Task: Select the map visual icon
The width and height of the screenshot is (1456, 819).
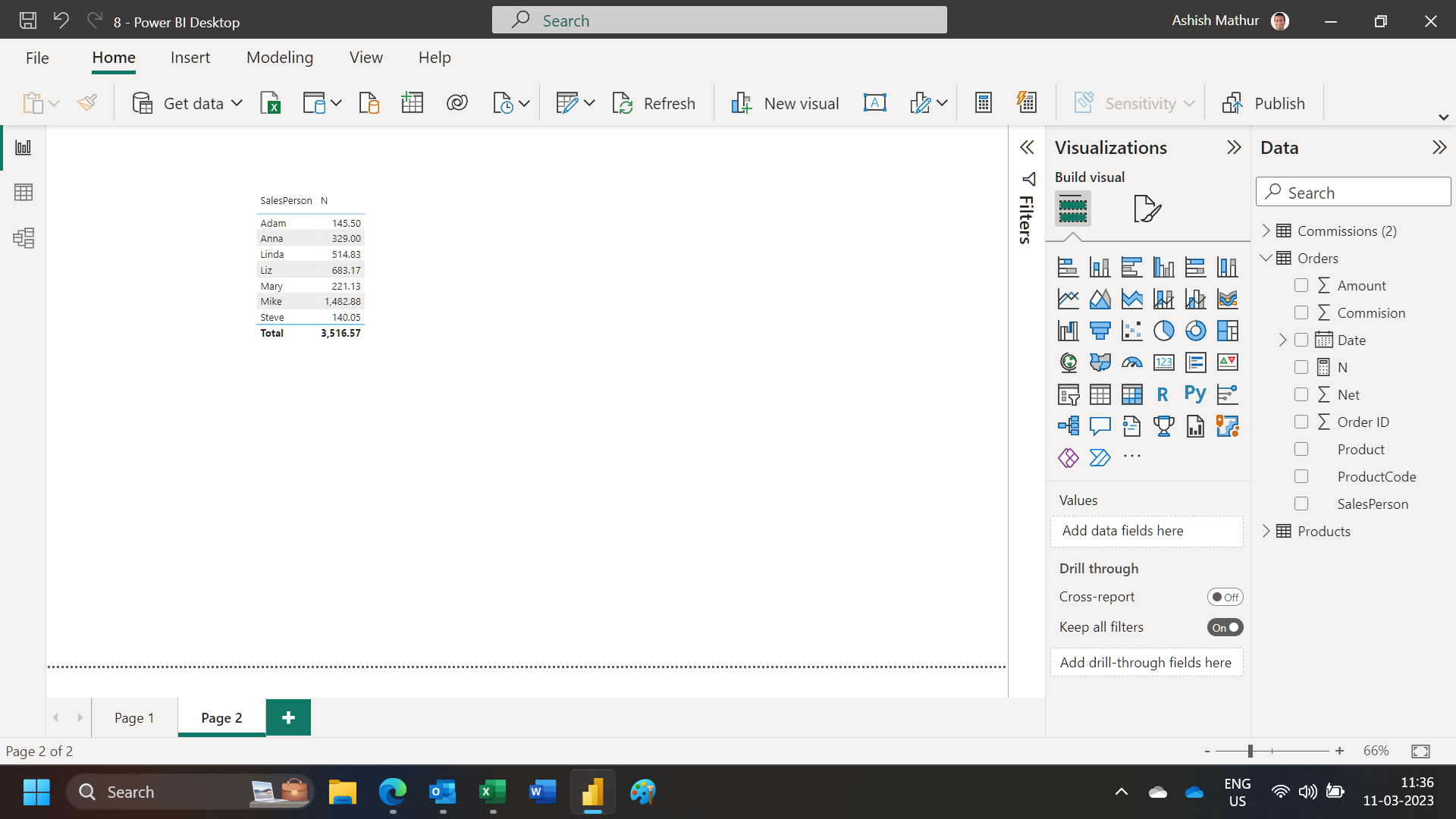Action: pyautogui.click(x=1068, y=362)
